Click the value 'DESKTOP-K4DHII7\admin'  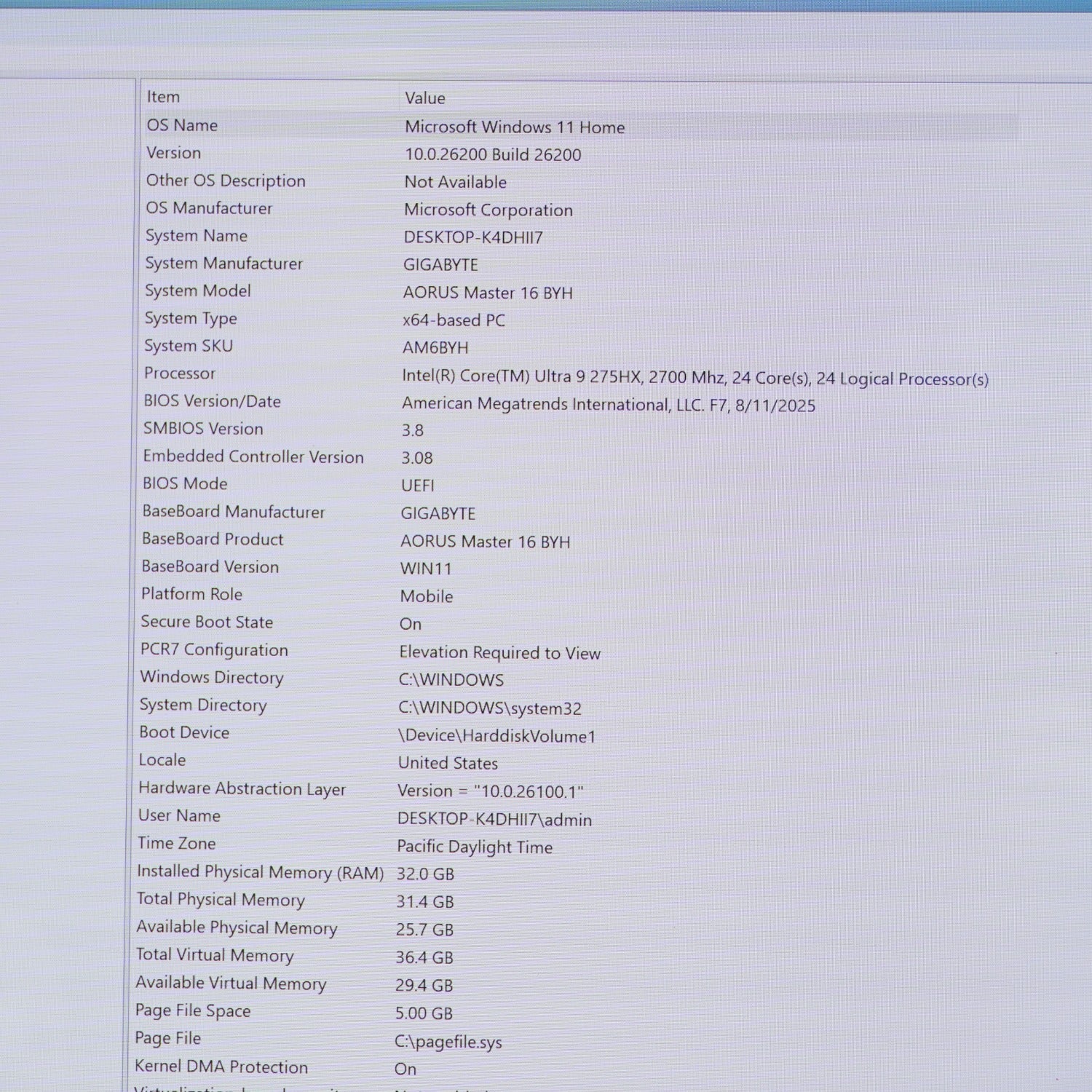point(494,820)
